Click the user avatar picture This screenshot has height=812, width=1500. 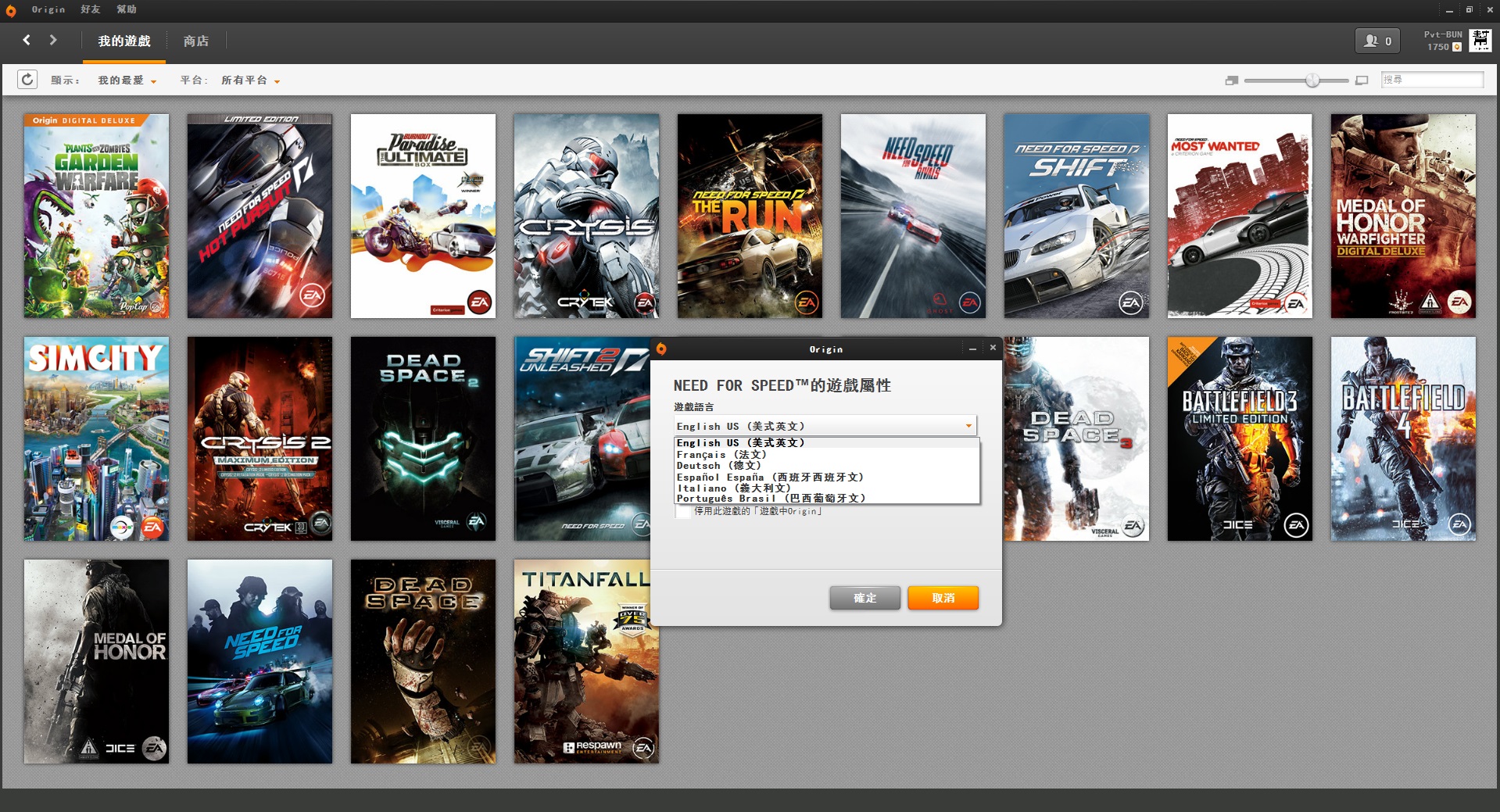pos(1480,41)
